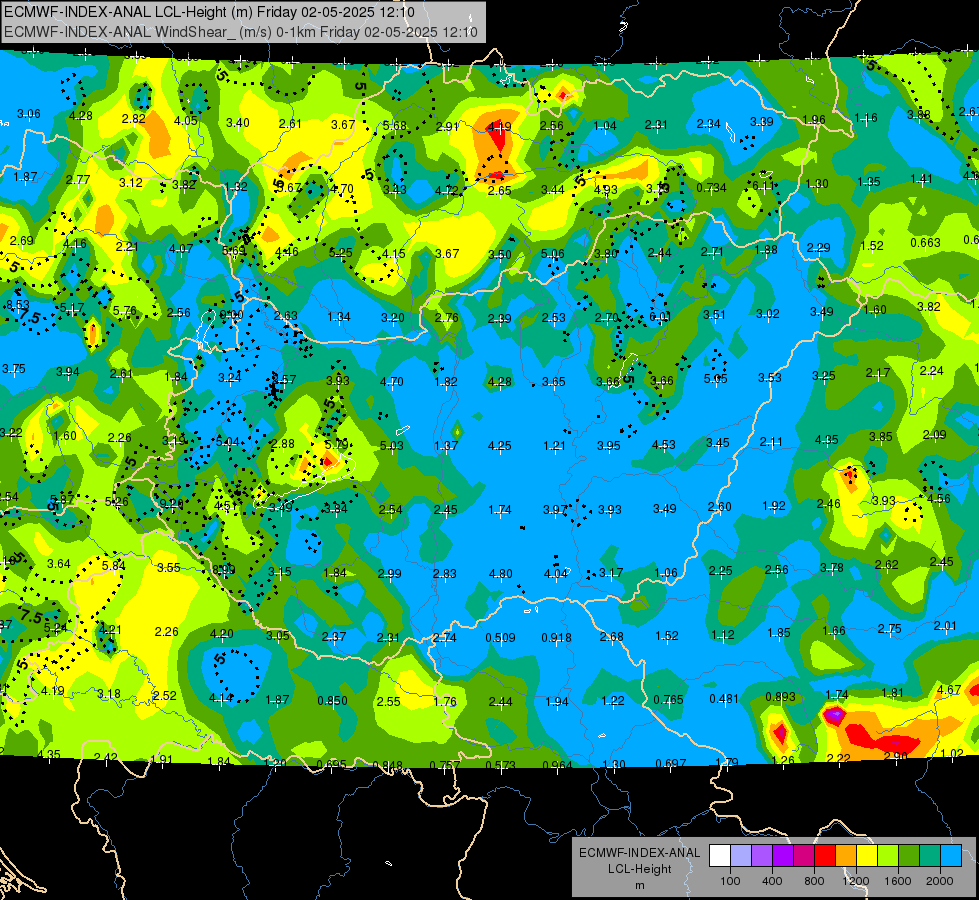979x900 pixels.
Task: Click the legend tick label 400
Action: (x=772, y=881)
